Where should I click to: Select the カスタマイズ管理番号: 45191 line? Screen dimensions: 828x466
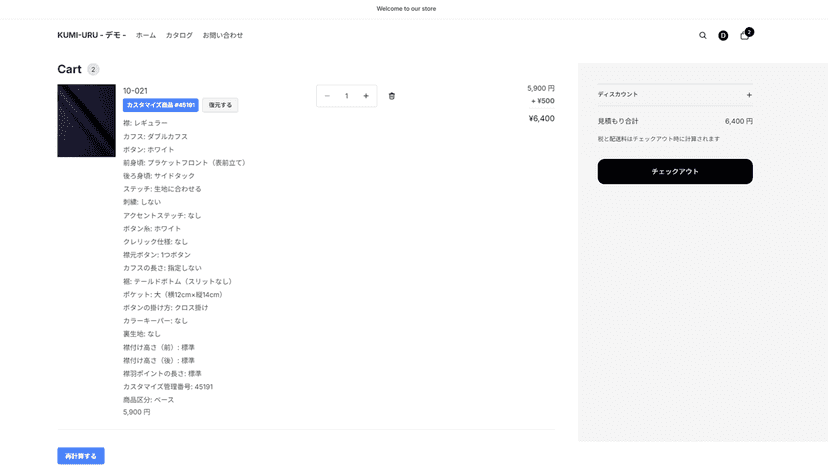coord(168,387)
